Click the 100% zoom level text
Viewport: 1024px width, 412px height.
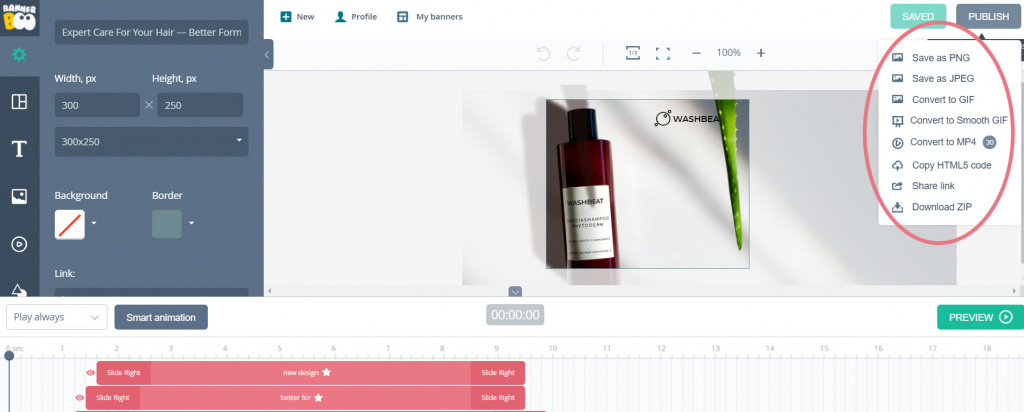728,53
